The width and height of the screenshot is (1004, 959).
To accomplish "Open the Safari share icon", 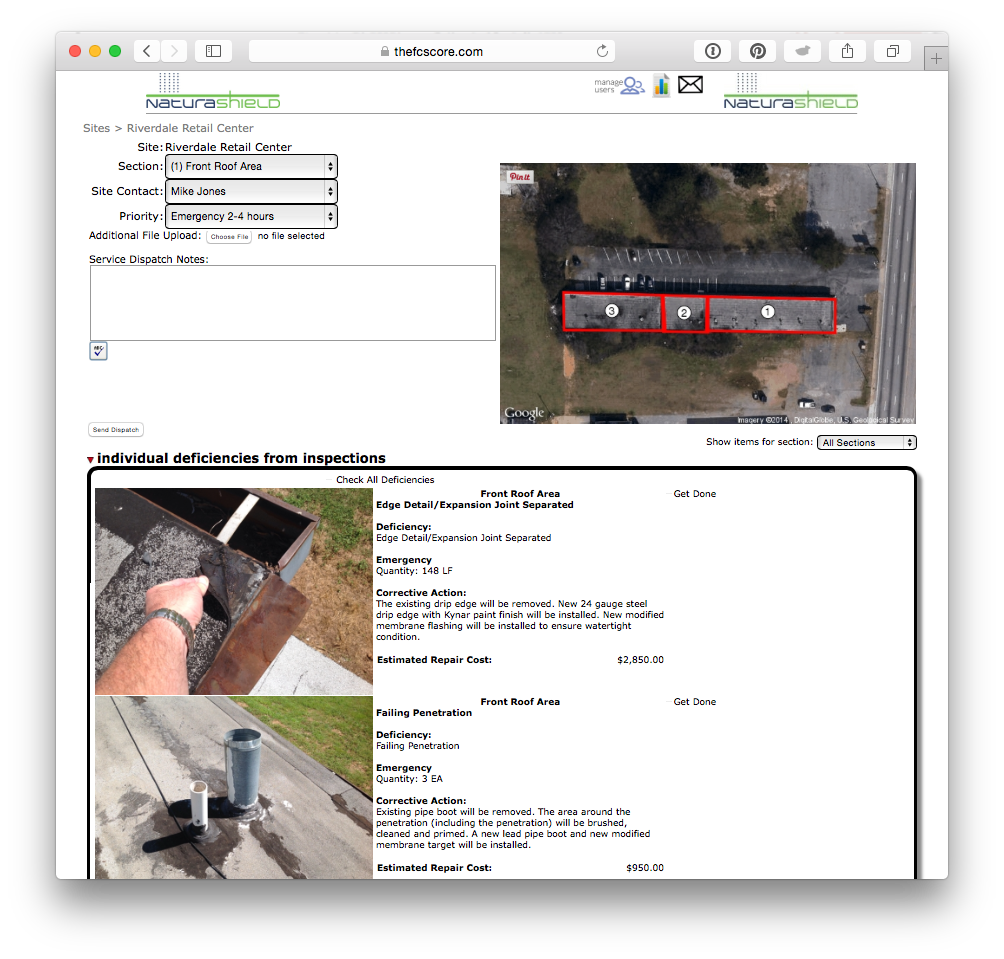I will click(x=847, y=51).
